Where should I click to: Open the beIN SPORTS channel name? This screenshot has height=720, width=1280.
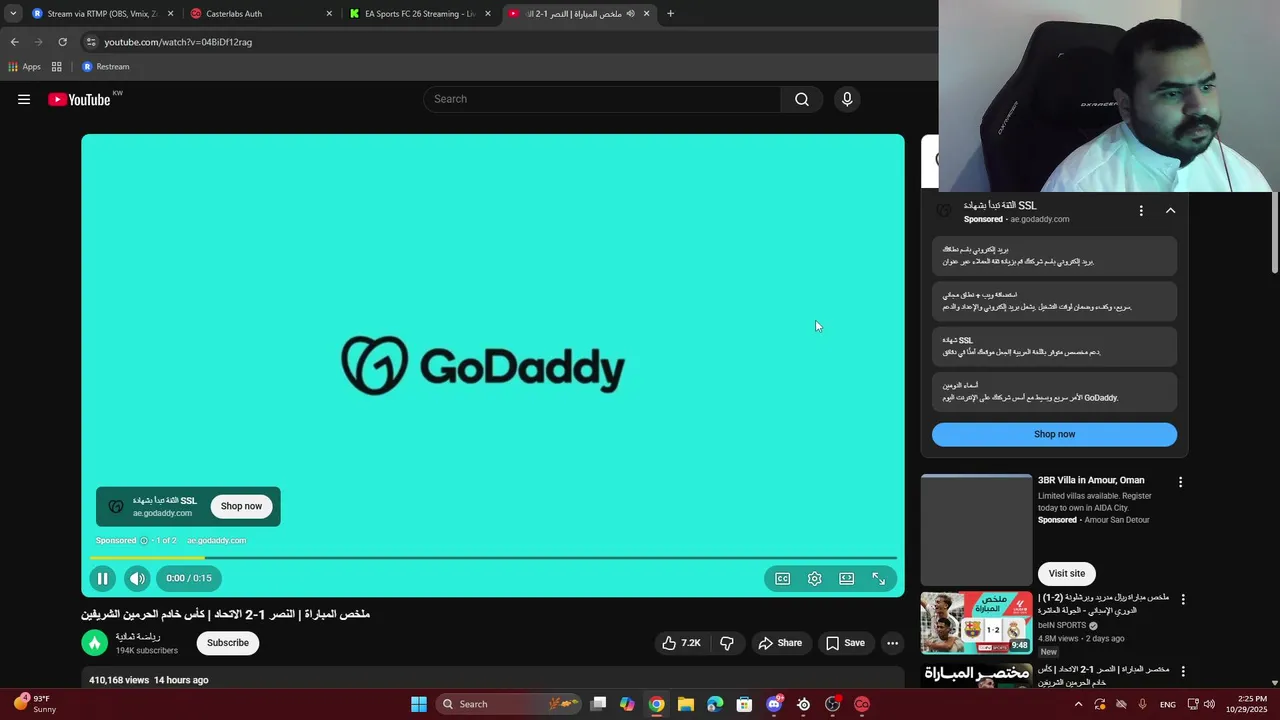1062,625
